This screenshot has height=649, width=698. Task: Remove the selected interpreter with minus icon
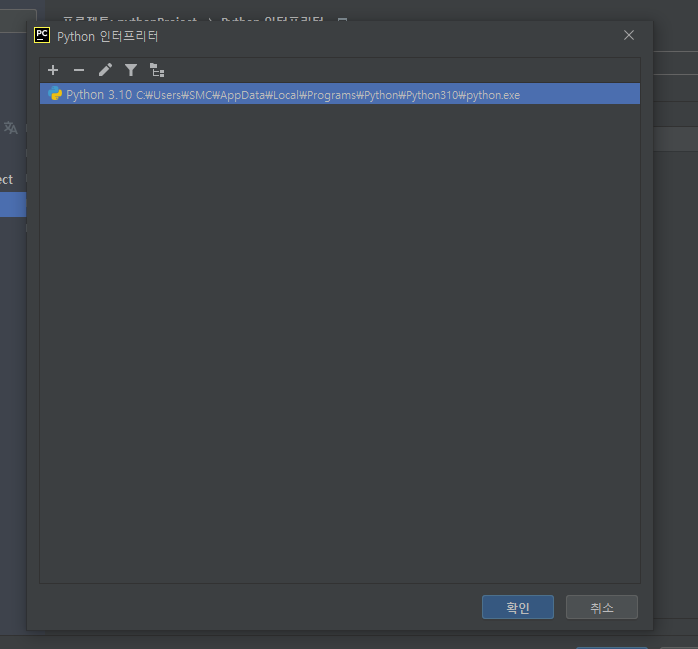79,70
